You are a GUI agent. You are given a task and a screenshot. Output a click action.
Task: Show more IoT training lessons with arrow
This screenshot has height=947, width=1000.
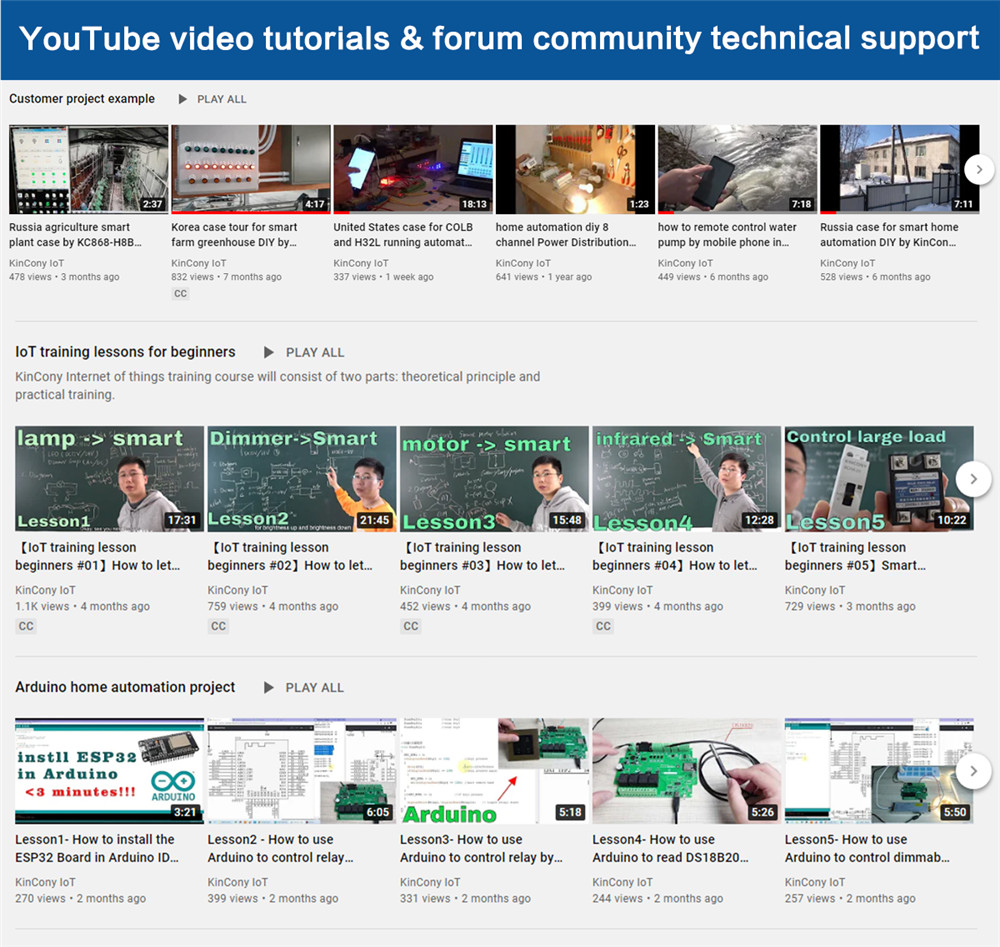(x=973, y=479)
